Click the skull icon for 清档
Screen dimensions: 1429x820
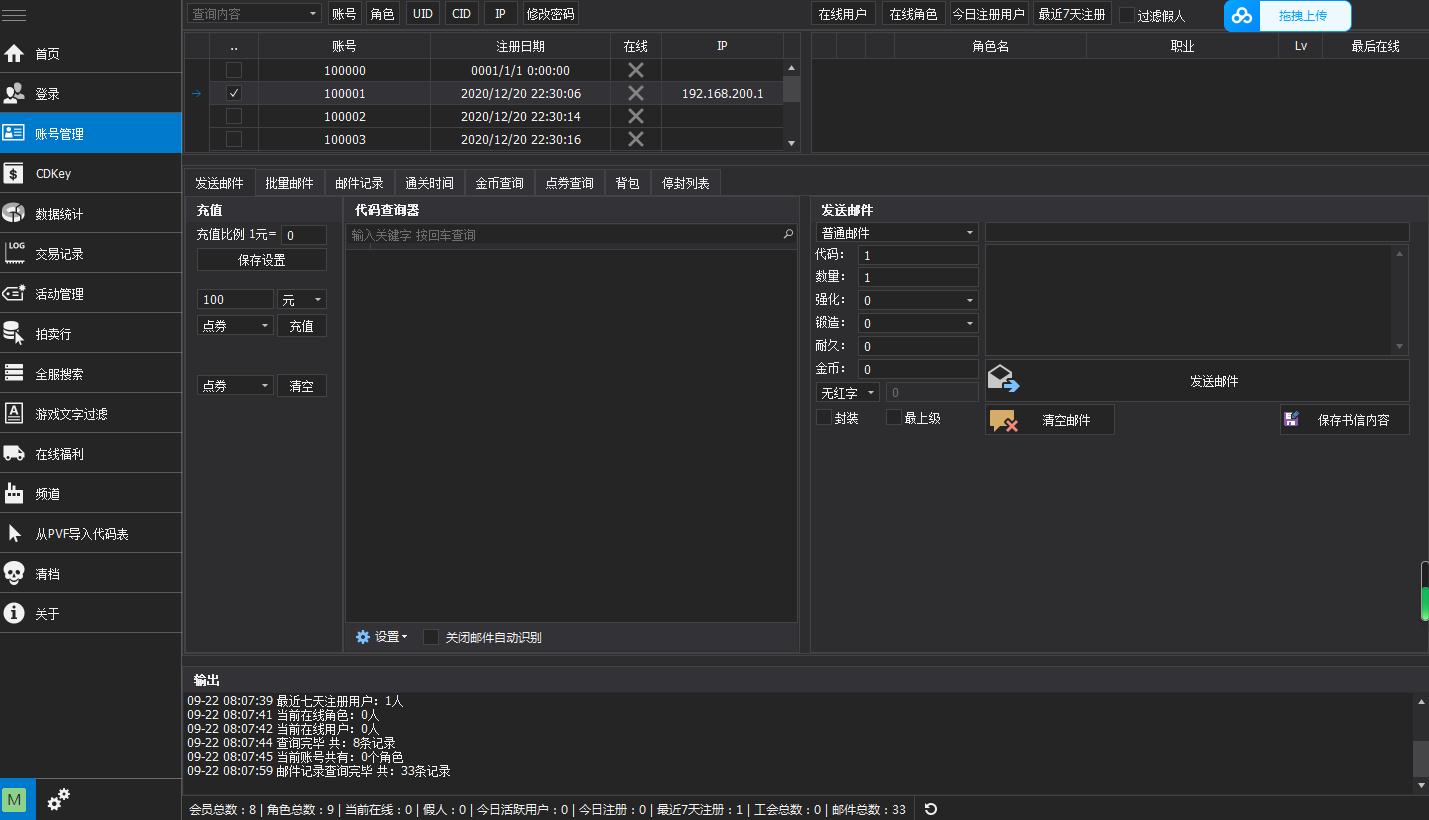click(x=14, y=573)
